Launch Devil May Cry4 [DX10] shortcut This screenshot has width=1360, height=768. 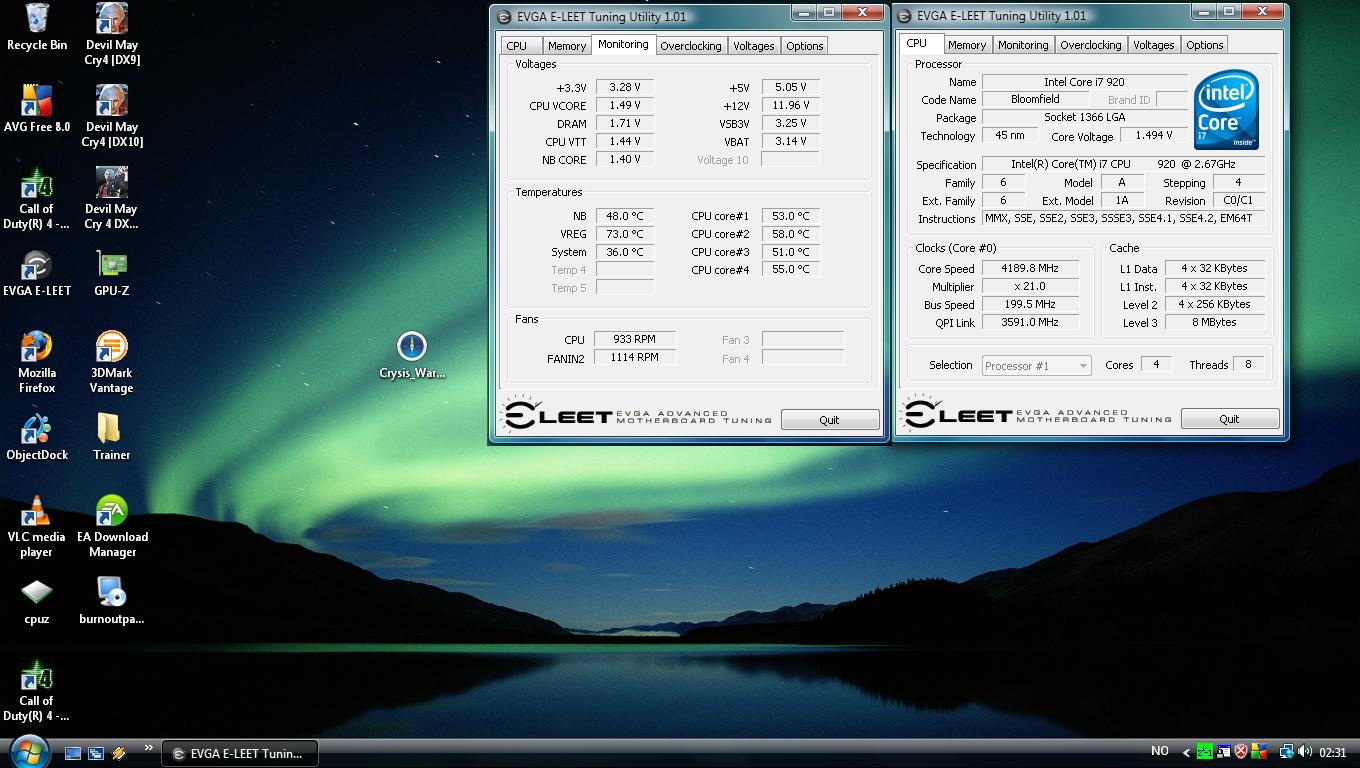(x=111, y=116)
